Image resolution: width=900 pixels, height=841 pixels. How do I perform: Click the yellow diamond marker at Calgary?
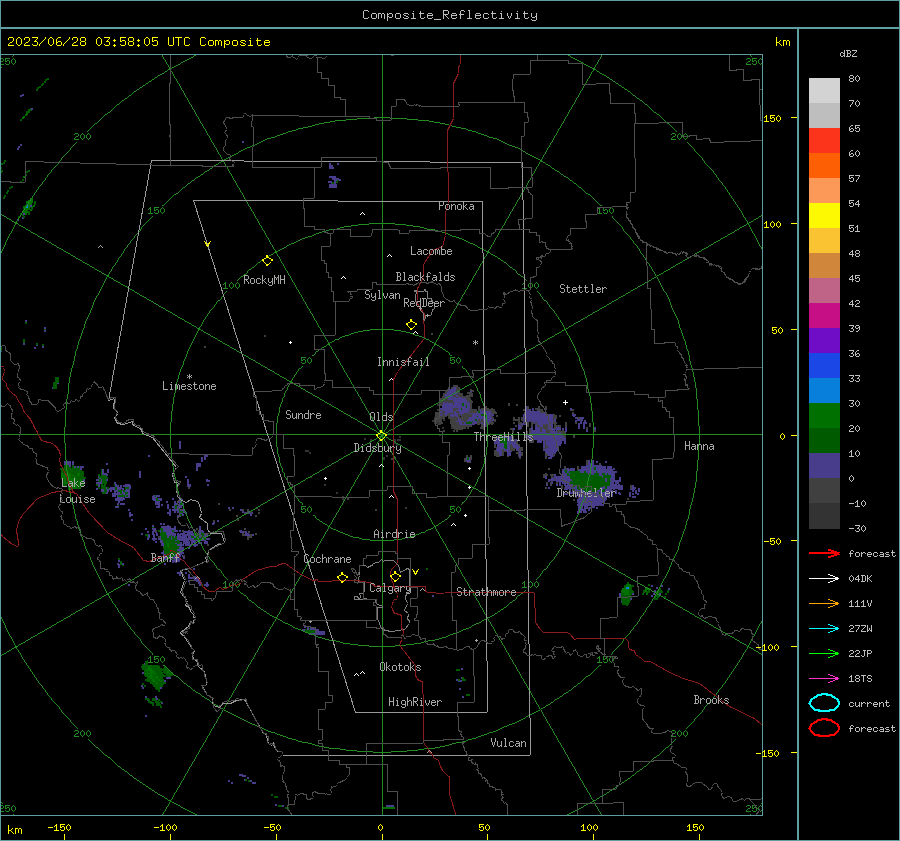click(x=395, y=576)
